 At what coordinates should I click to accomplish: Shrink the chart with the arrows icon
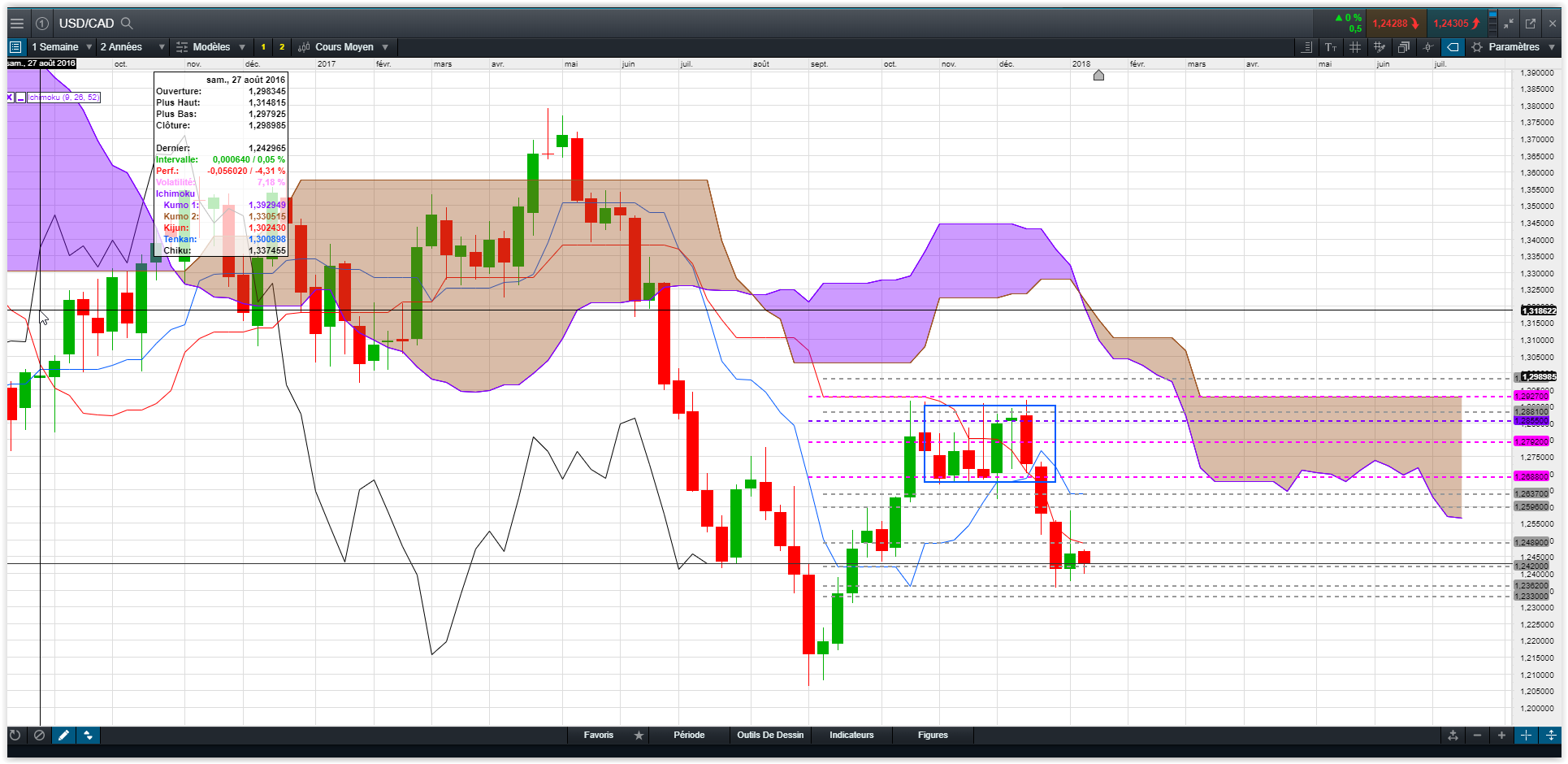1509,24
